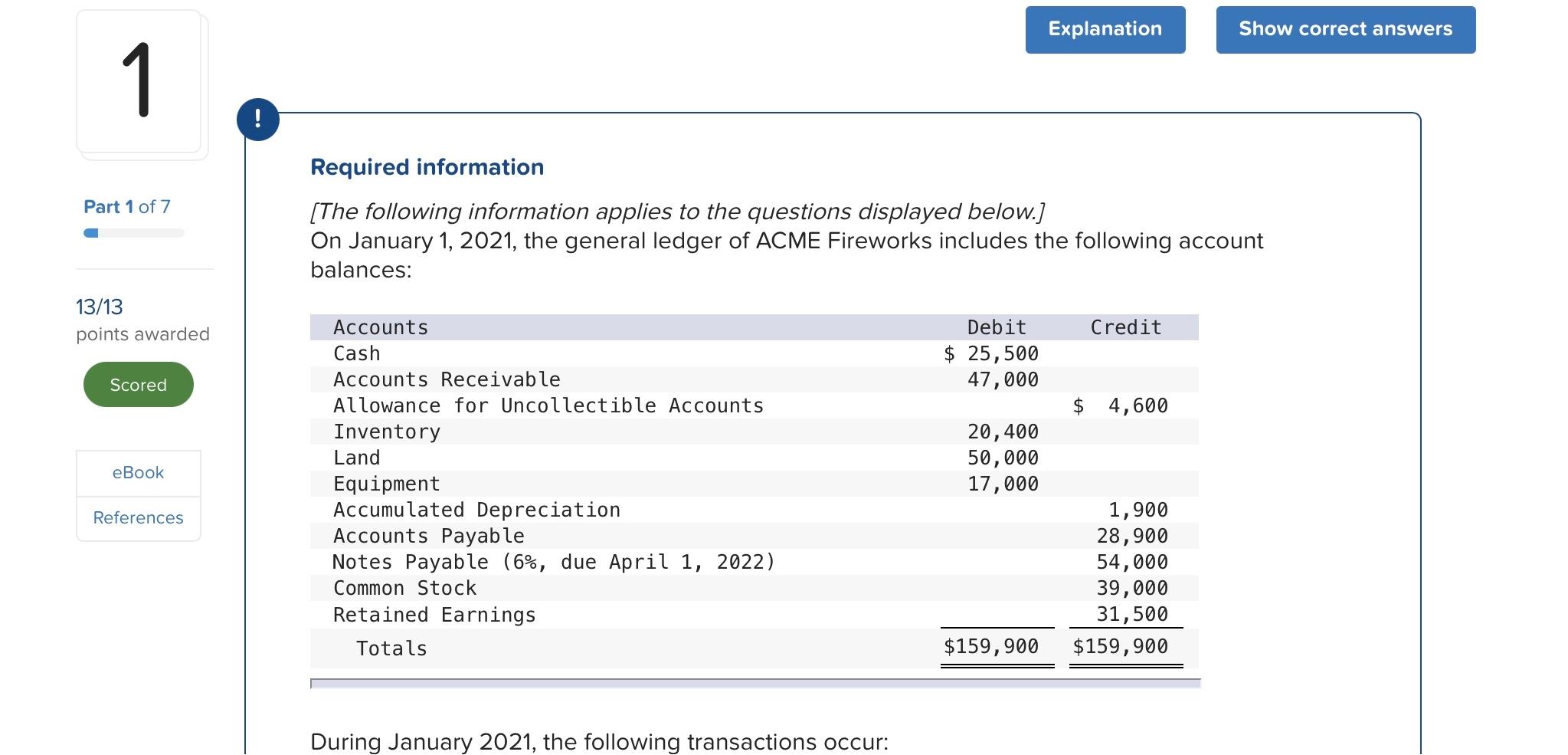The width and height of the screenshot is (1568, 755).
Task: Open the eBook resource
Action: pyautogui.click(x=138, y=472)
